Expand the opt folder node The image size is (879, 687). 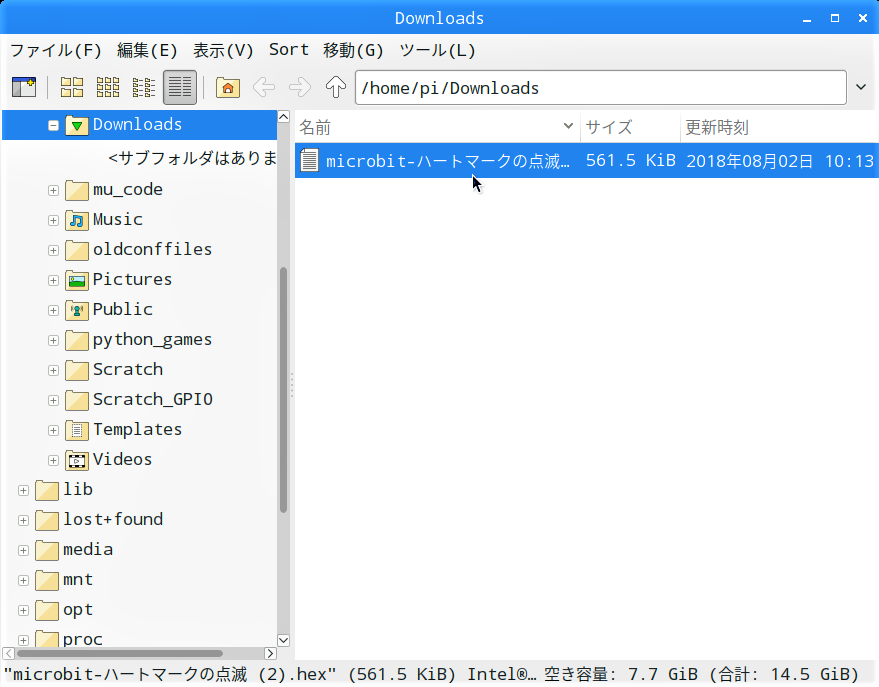(x=24, y=611)
